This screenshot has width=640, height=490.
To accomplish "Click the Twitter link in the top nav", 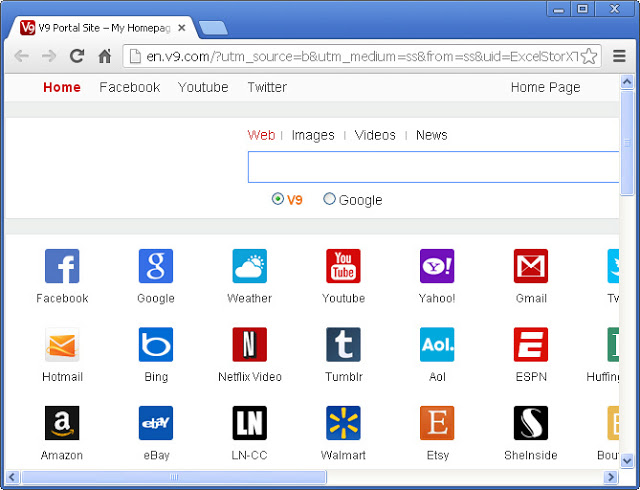I will [267, 87].
